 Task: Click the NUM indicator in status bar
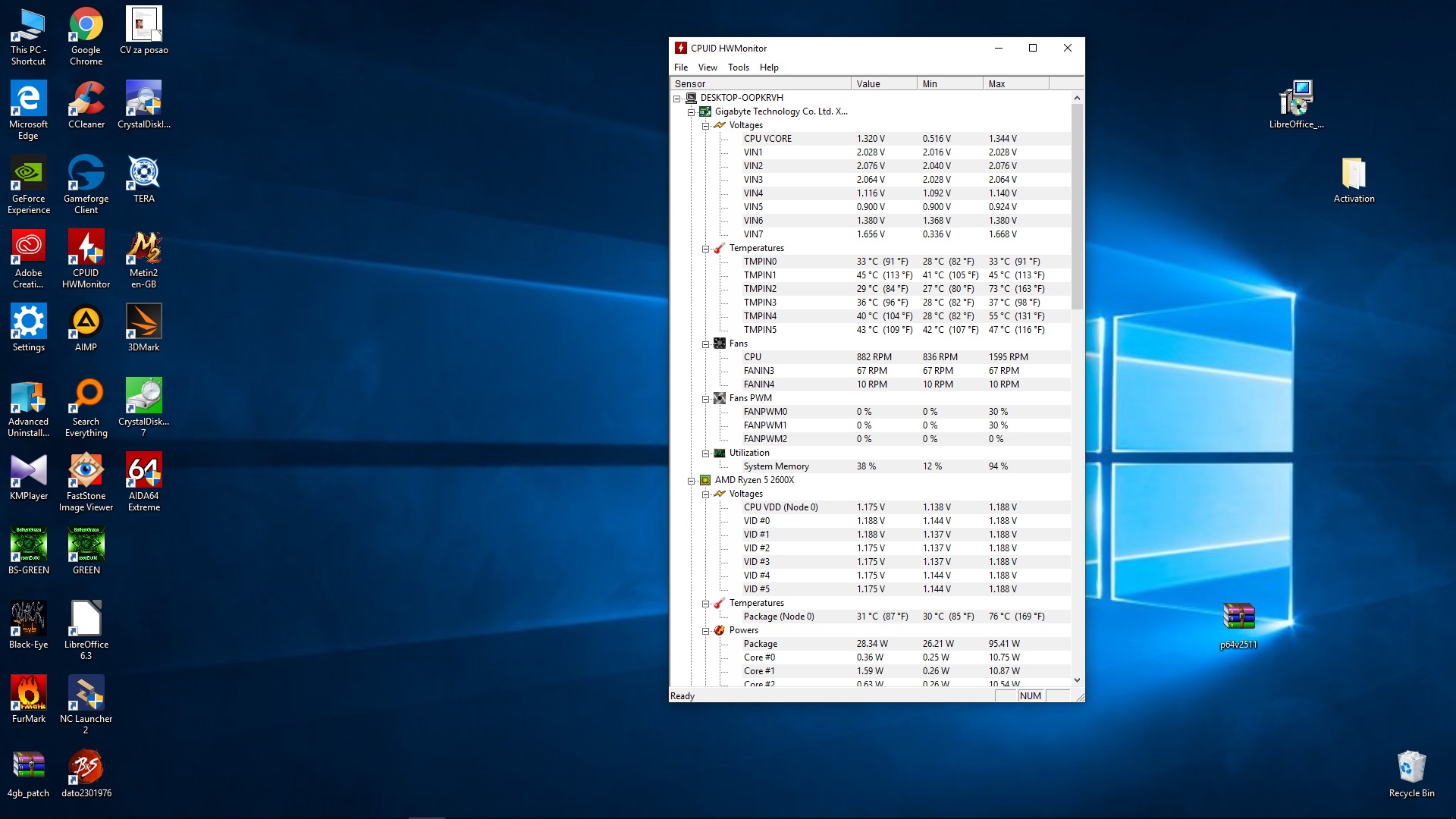(1031, 696)
